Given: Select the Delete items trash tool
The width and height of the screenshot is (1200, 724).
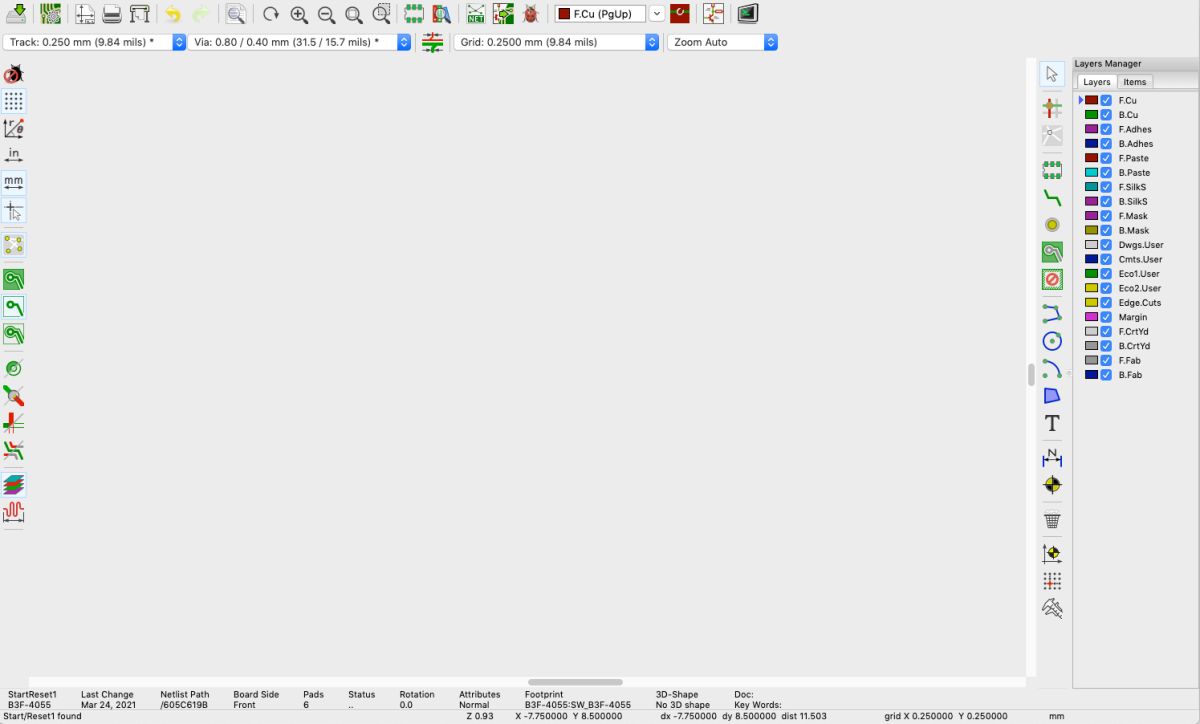Looking at the screenshot, I should click(1052, 520).
